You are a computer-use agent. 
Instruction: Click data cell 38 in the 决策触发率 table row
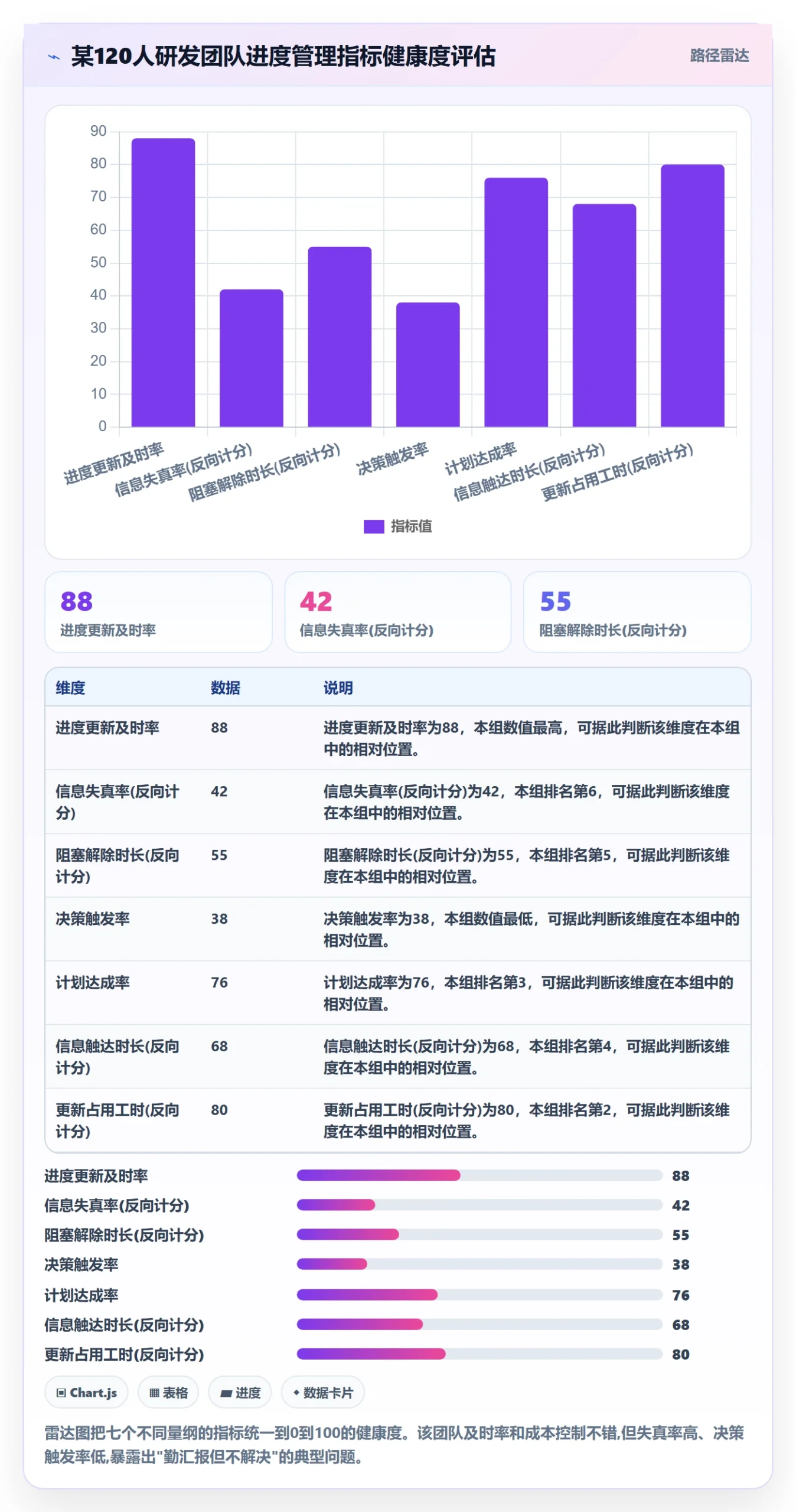(x=219, y=919)
